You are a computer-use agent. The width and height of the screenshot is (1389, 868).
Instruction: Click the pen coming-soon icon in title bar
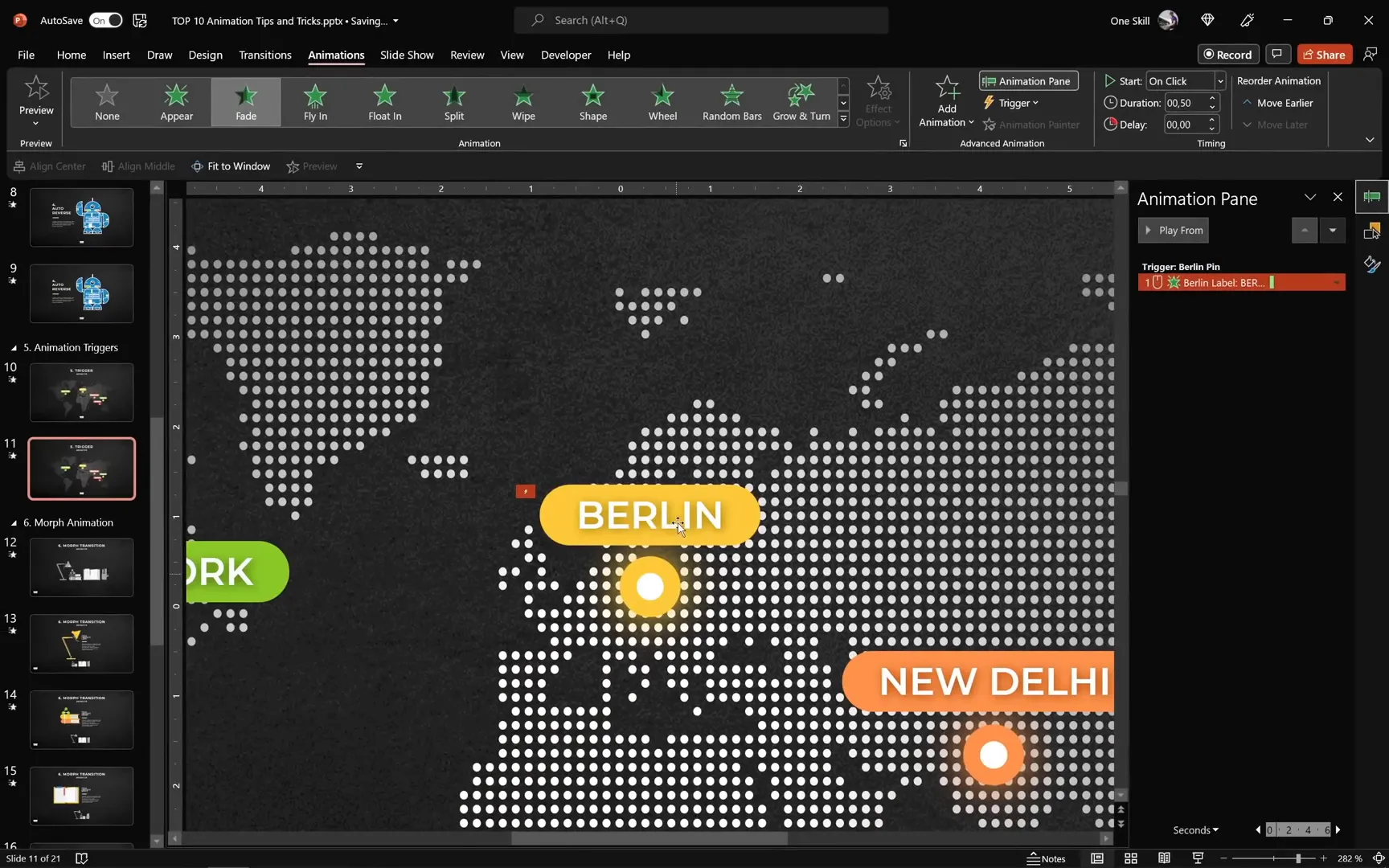point(1248,21)
